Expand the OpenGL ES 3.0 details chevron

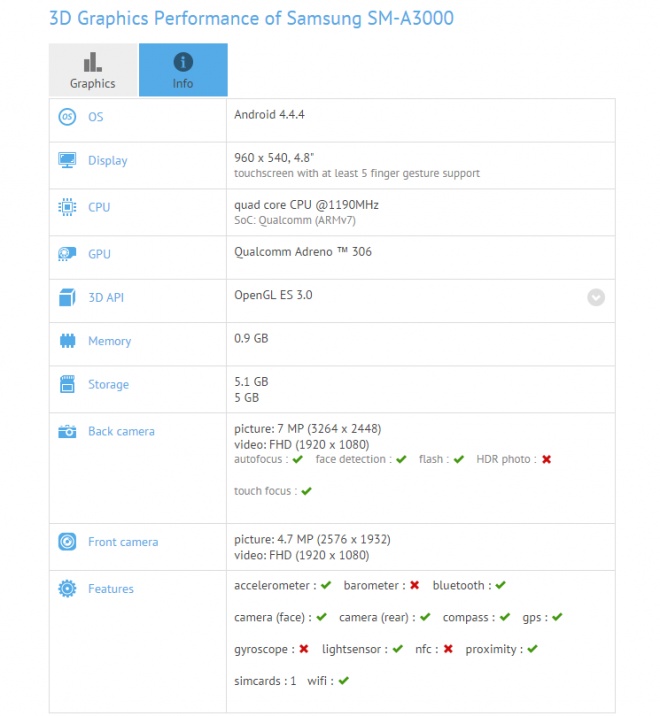point(596,297)
